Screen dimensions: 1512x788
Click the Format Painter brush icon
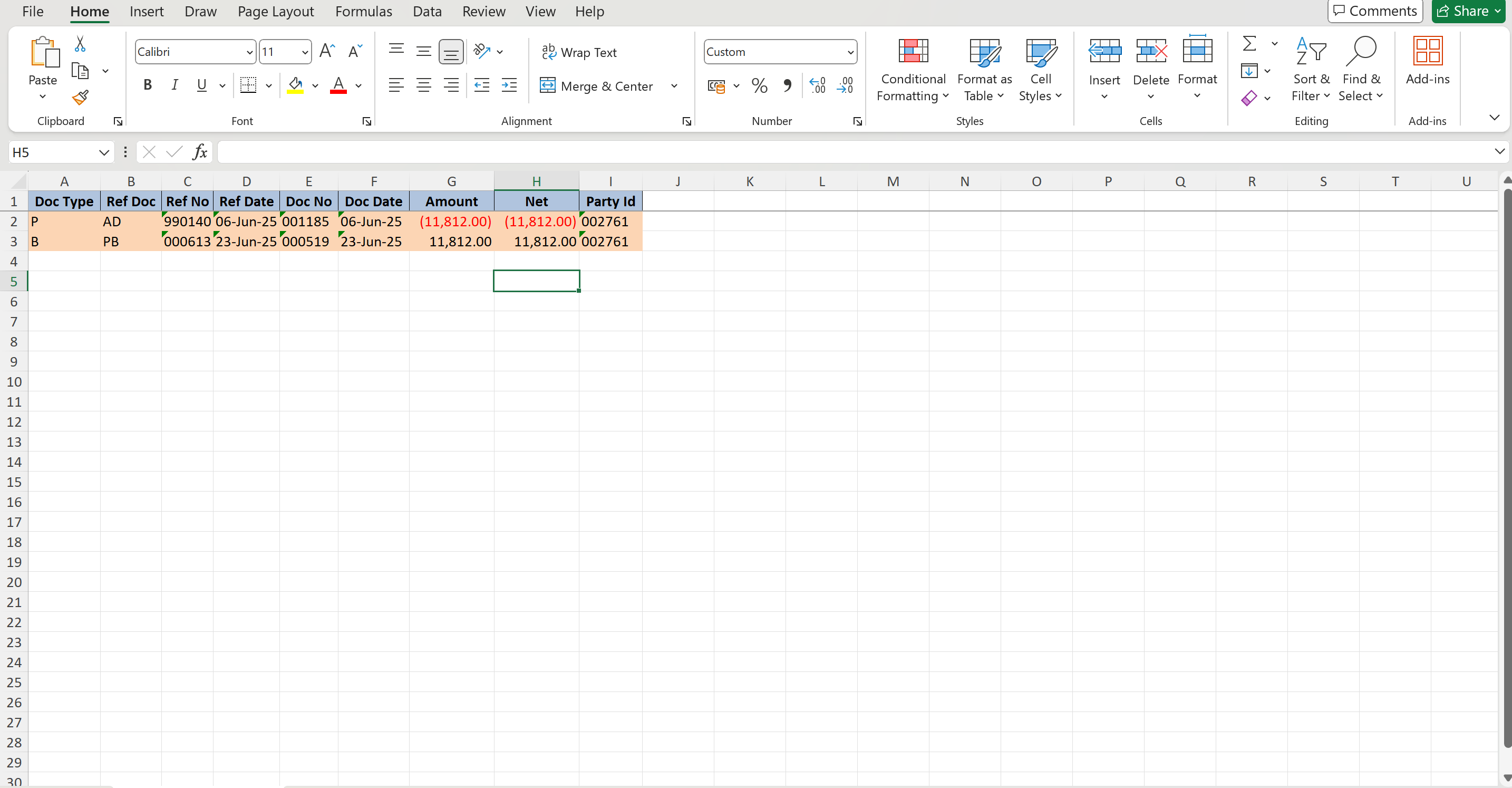tap(81, 97)
